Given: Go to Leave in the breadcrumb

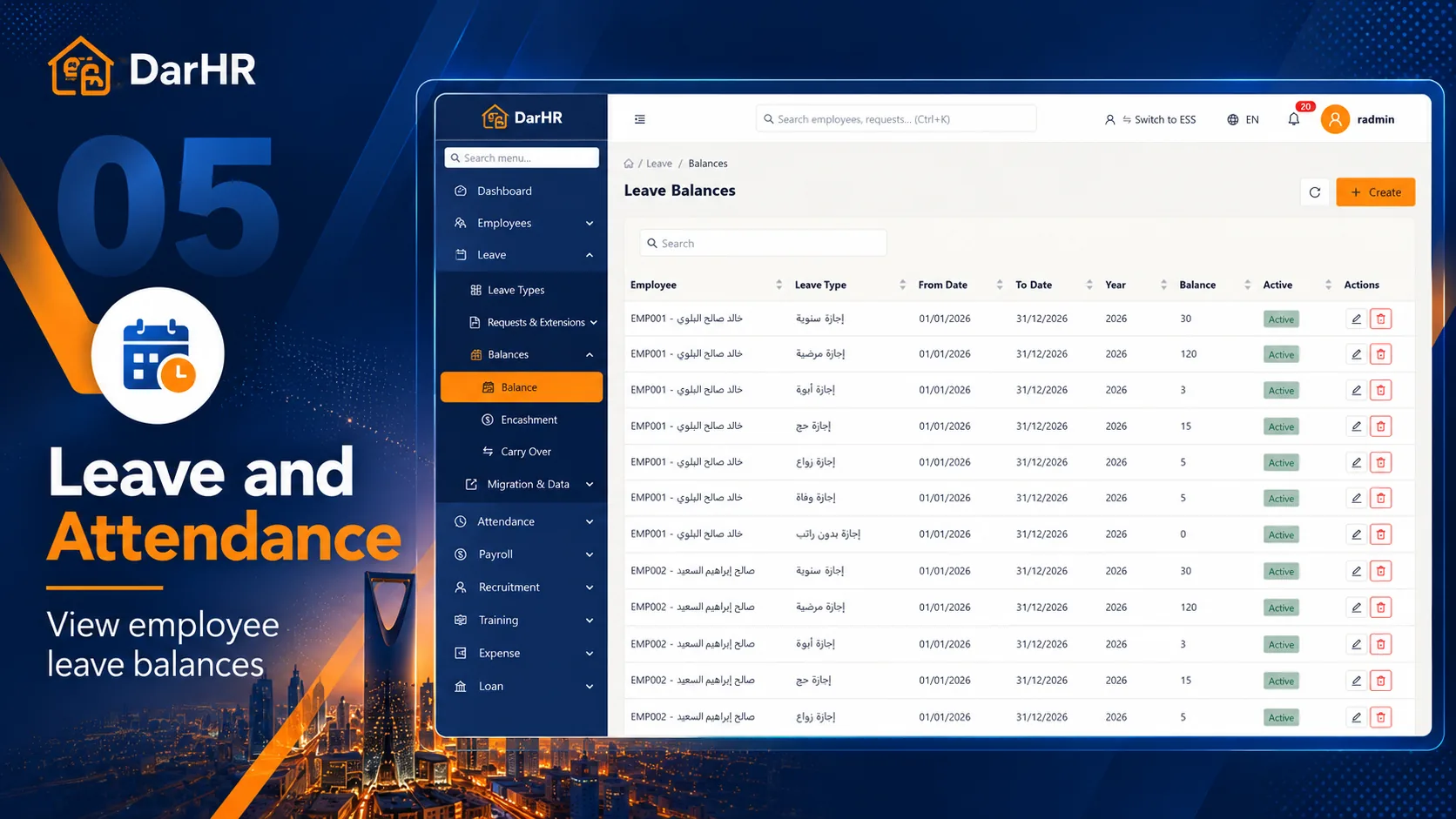Looking at the screenshot, I should [x=659, y=164].
